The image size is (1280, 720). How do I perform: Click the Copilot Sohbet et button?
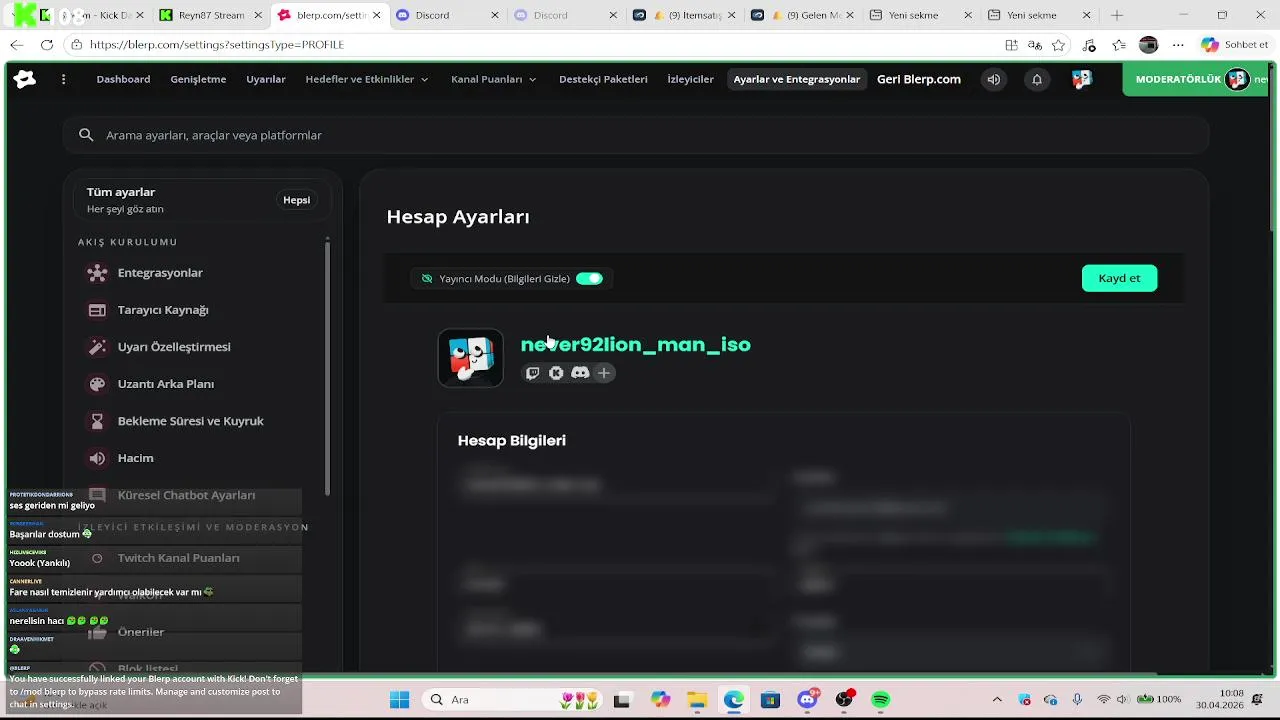pos(1236,45)
